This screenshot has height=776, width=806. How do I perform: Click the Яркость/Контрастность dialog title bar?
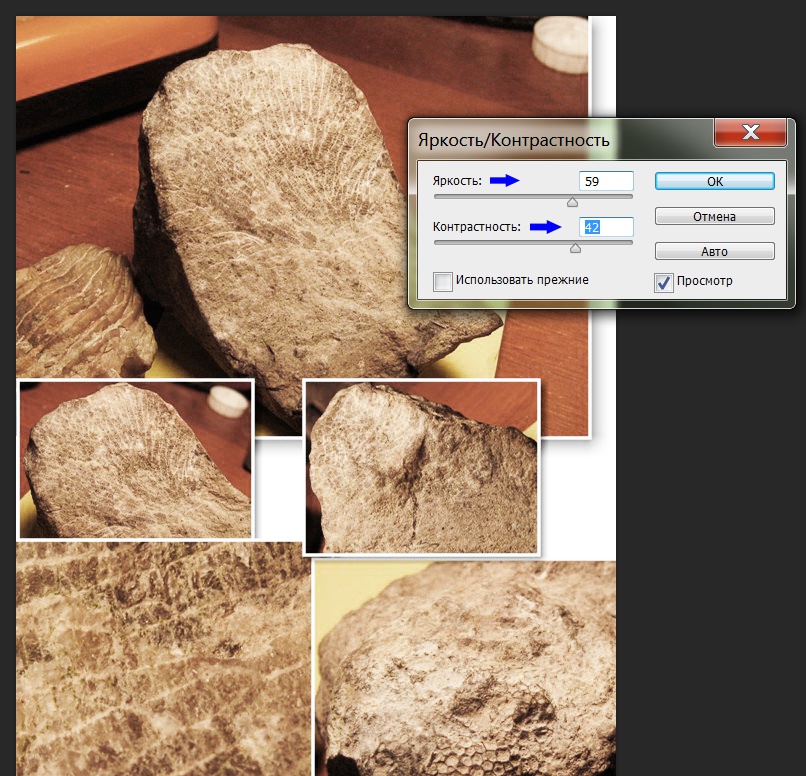[550, 140]
